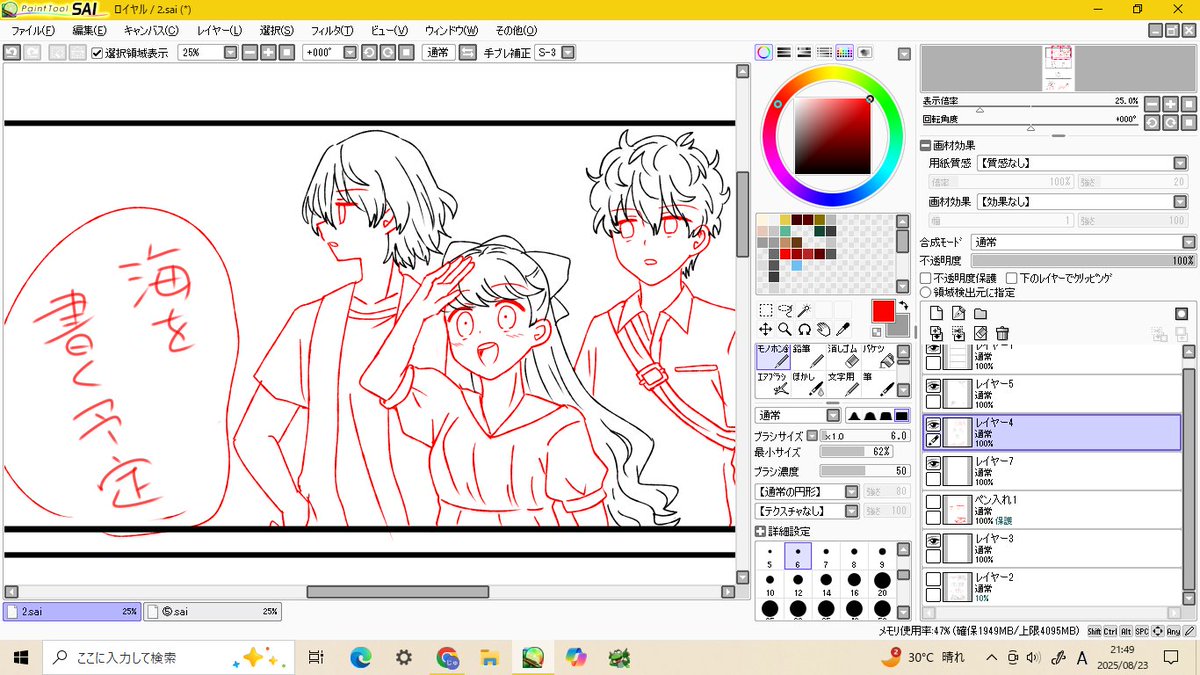Select the eyedropper color picker tool
Screen dimensions: 1200x675
click(x=842, y=329)
